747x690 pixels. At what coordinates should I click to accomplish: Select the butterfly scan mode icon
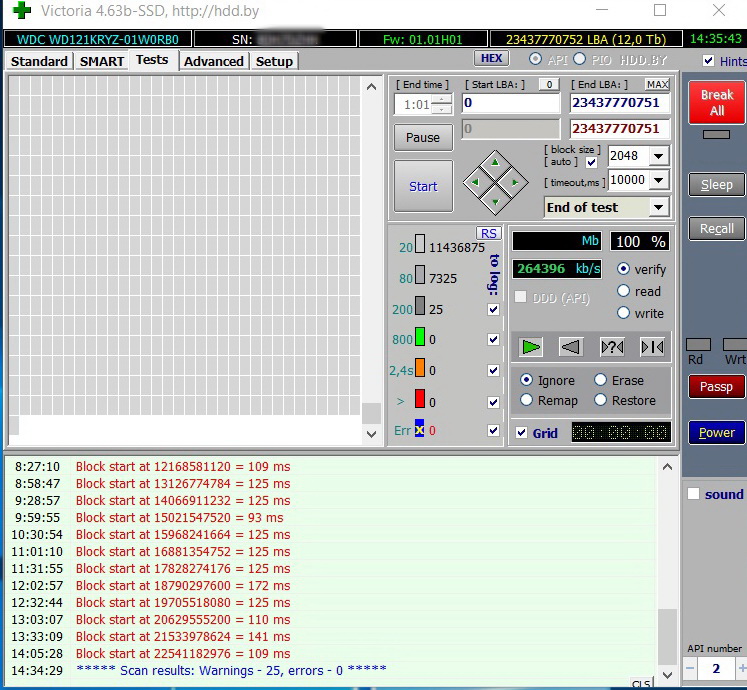point(652,347)
